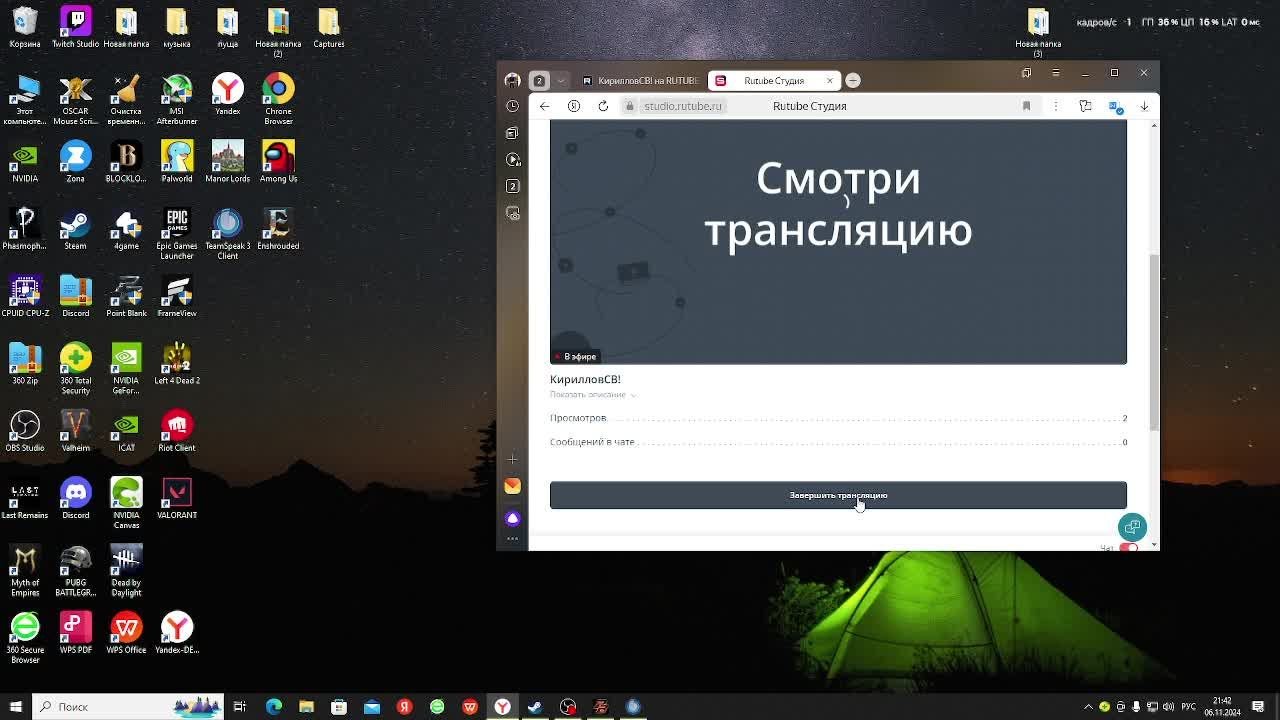
Task: Click the taskbar Поиск search box
Action: click(128, 707)
